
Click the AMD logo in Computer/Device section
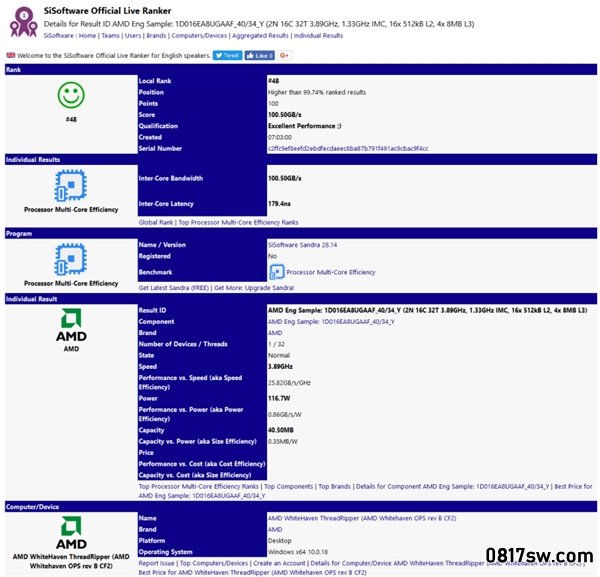click(x=71, y=533)
